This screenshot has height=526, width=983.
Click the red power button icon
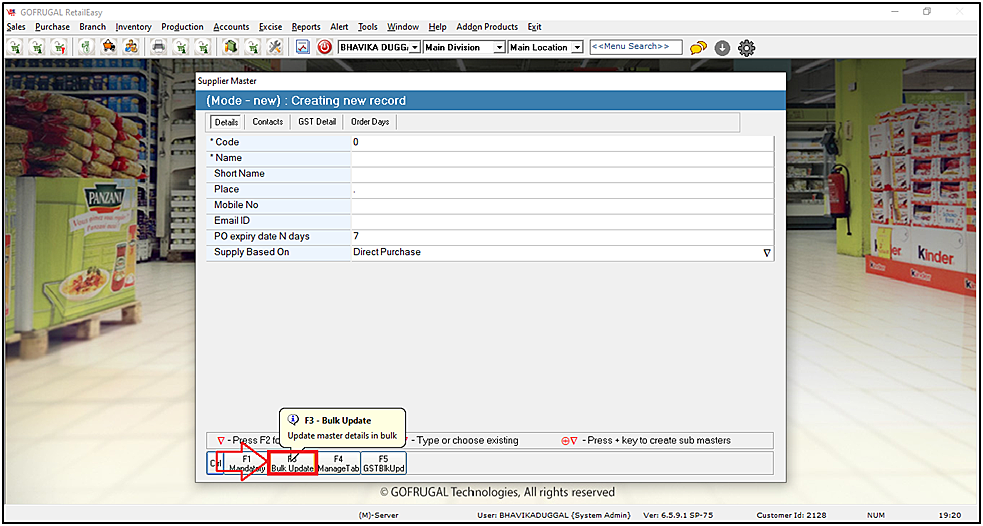tap(324, 47)
